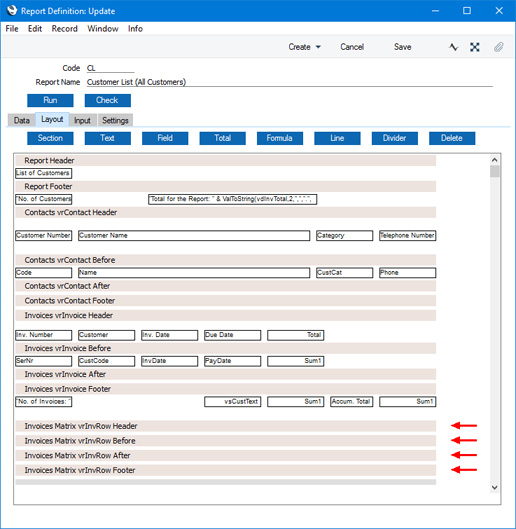Open the File menu
The image size is (516, 529).
point(12,29)
